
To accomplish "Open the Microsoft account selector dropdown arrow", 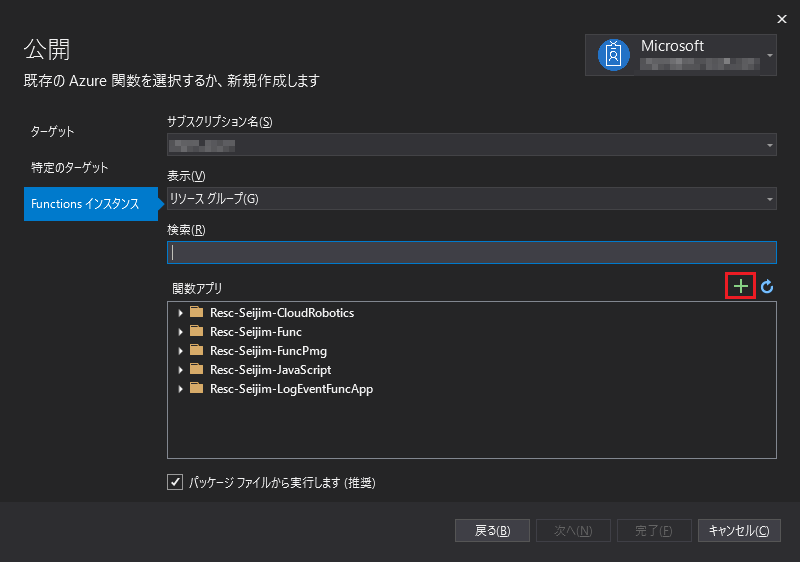I will point(769,55).
